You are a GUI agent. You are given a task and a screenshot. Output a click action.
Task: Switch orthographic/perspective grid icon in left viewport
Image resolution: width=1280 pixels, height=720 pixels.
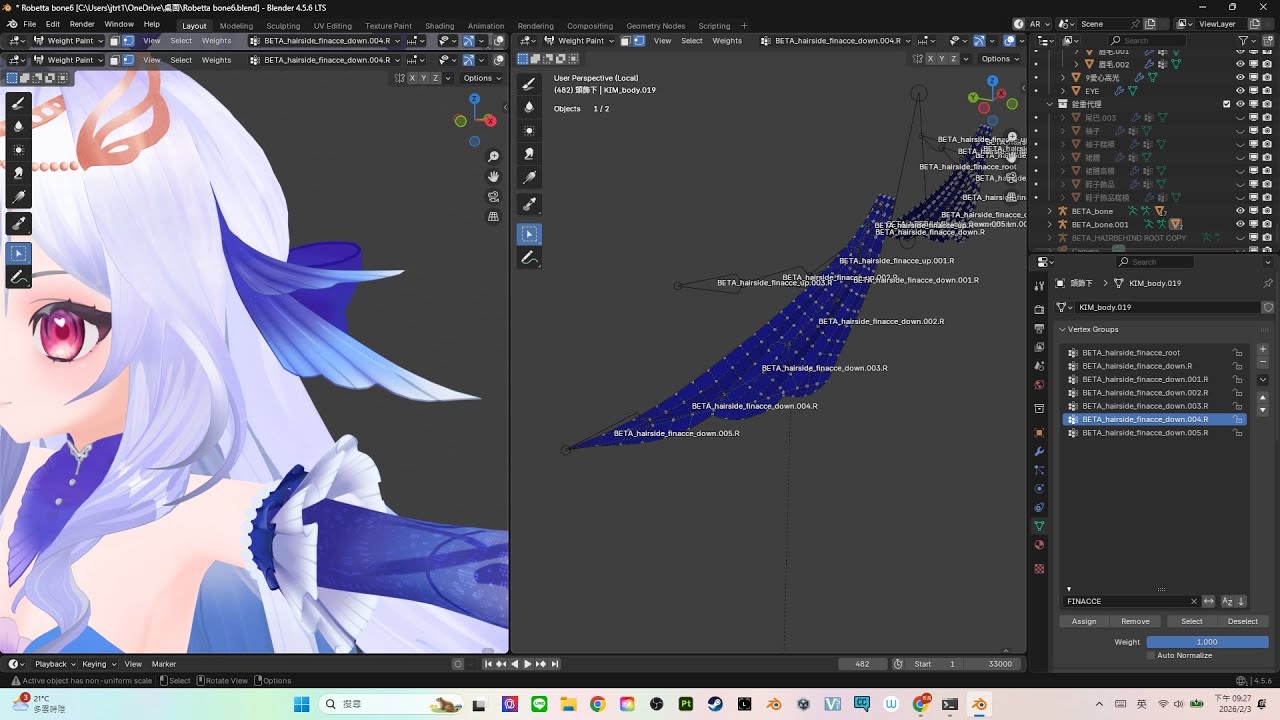tap(494, 217)
